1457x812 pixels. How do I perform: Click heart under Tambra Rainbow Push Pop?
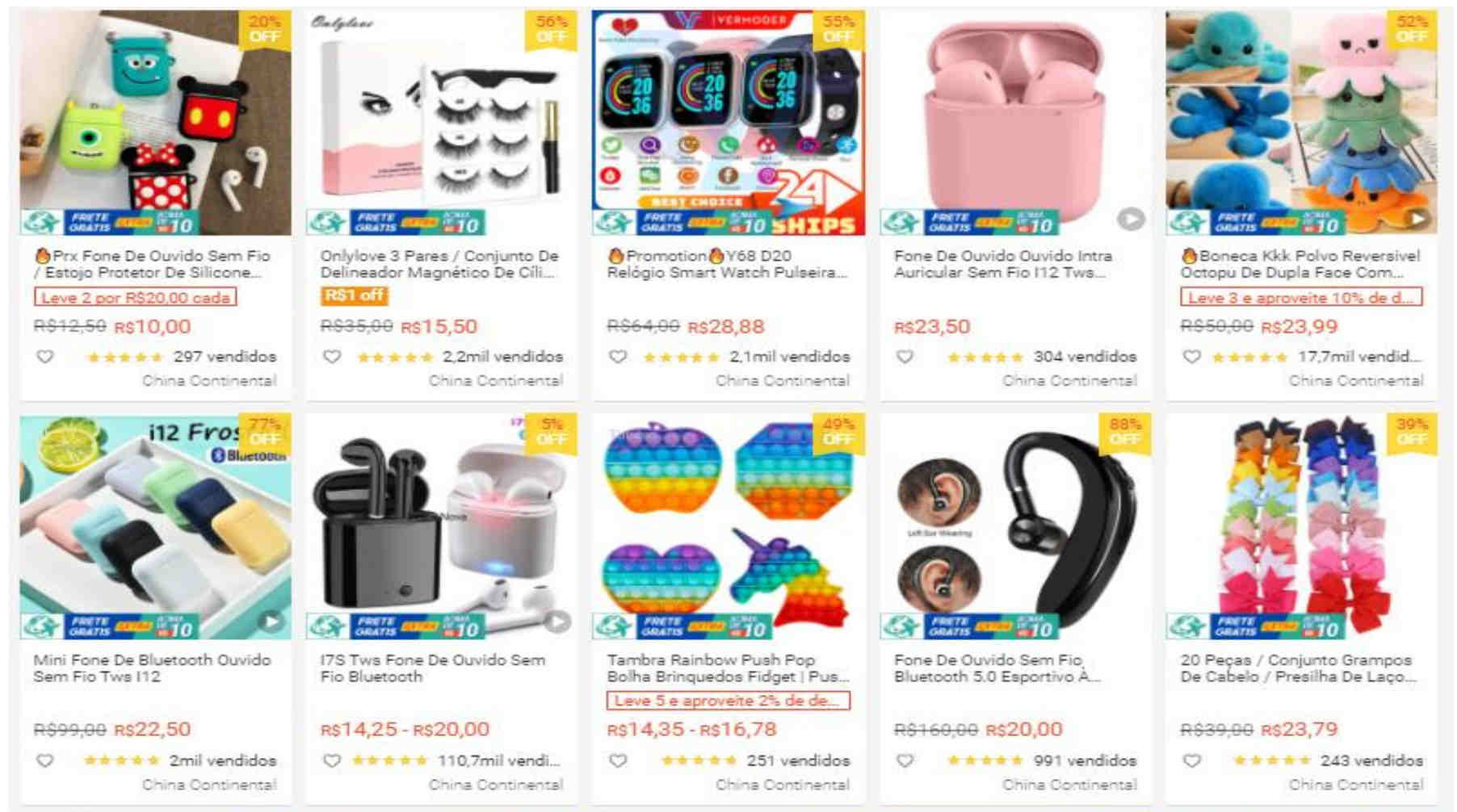pyautogui.click(x=618, y=760)
